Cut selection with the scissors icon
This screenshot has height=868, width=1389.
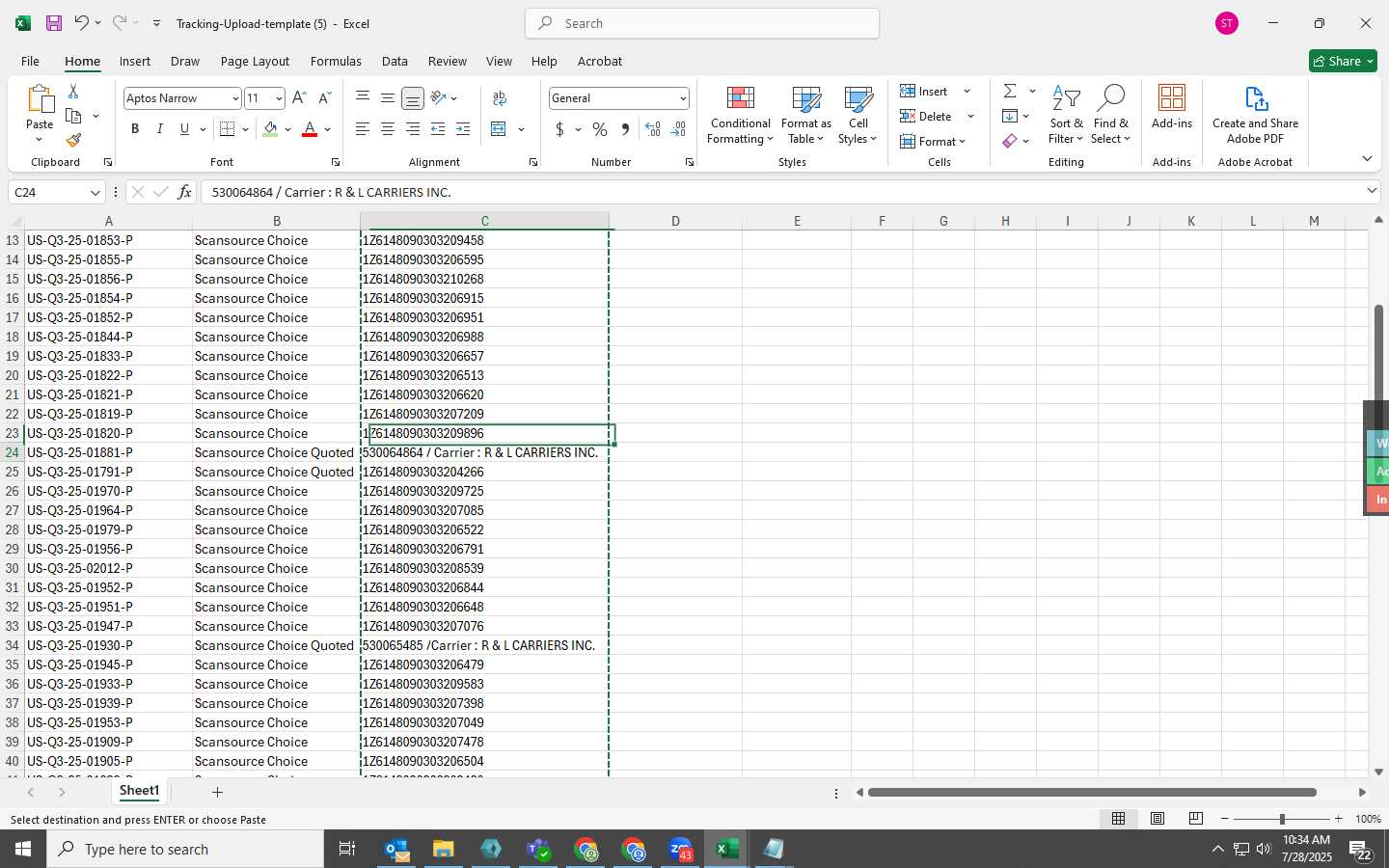point(73,92)
